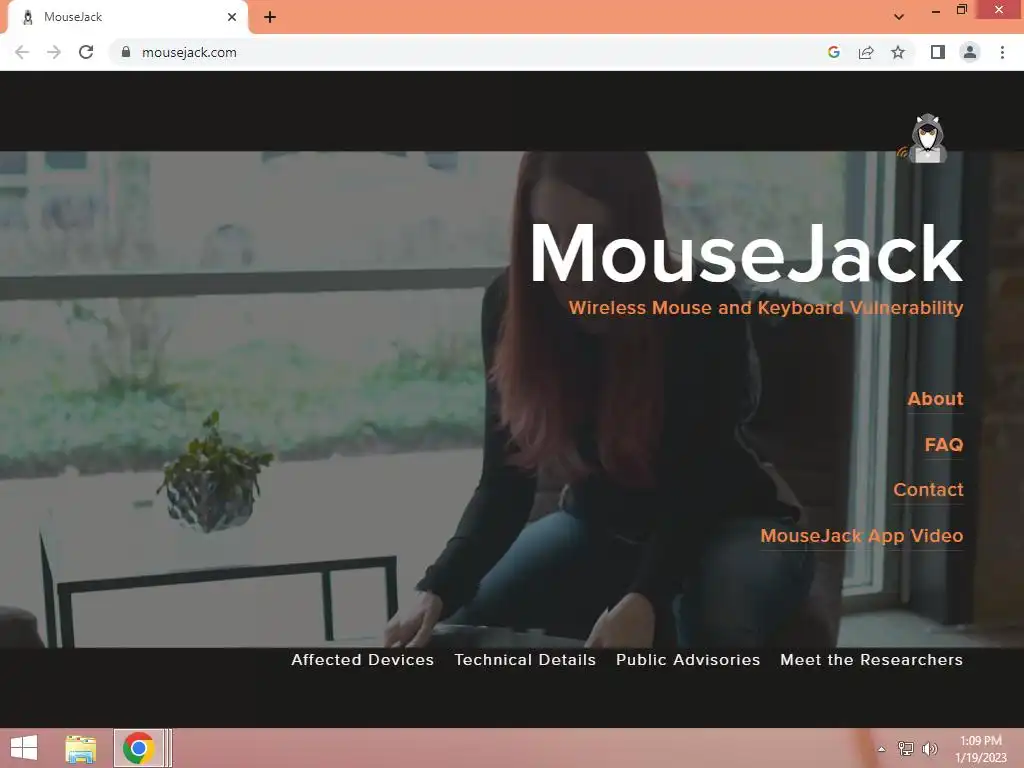
Task: Open the Chrome profile avatar
Action: (970, 52)
